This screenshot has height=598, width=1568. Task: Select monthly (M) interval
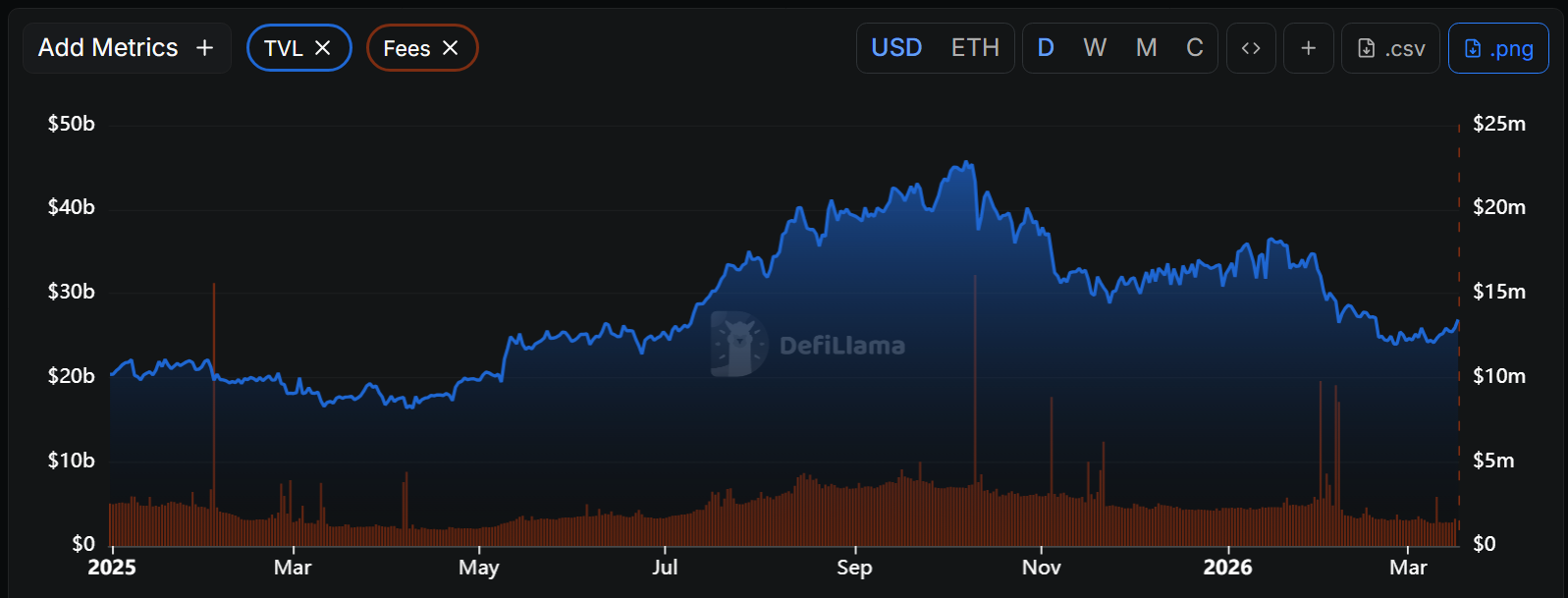1146,48
